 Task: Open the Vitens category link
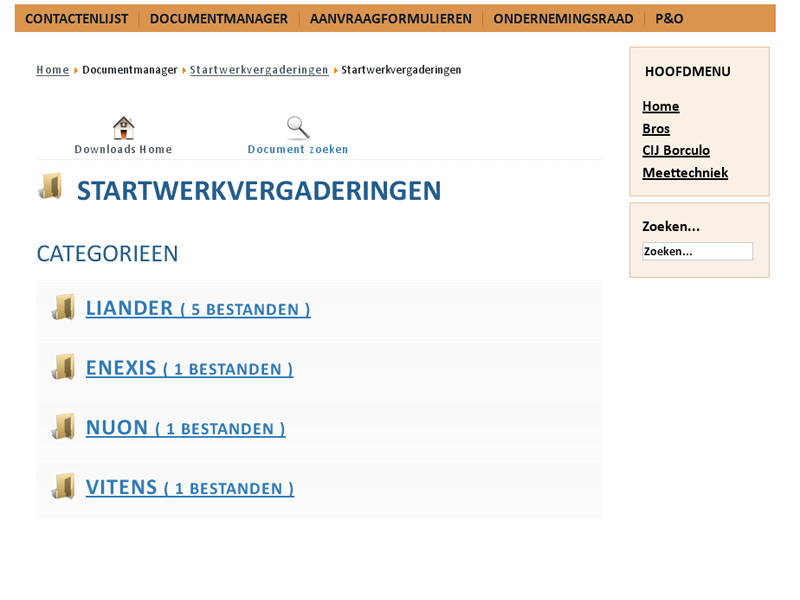[190, 488]
